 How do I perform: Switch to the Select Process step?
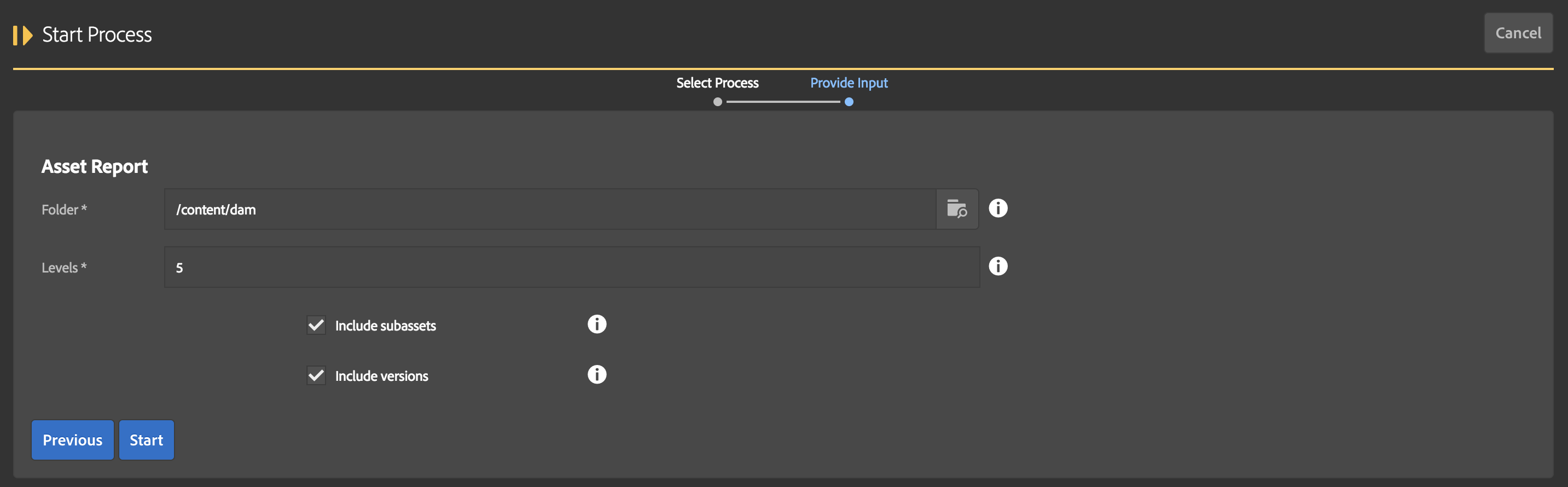point(718,83)
